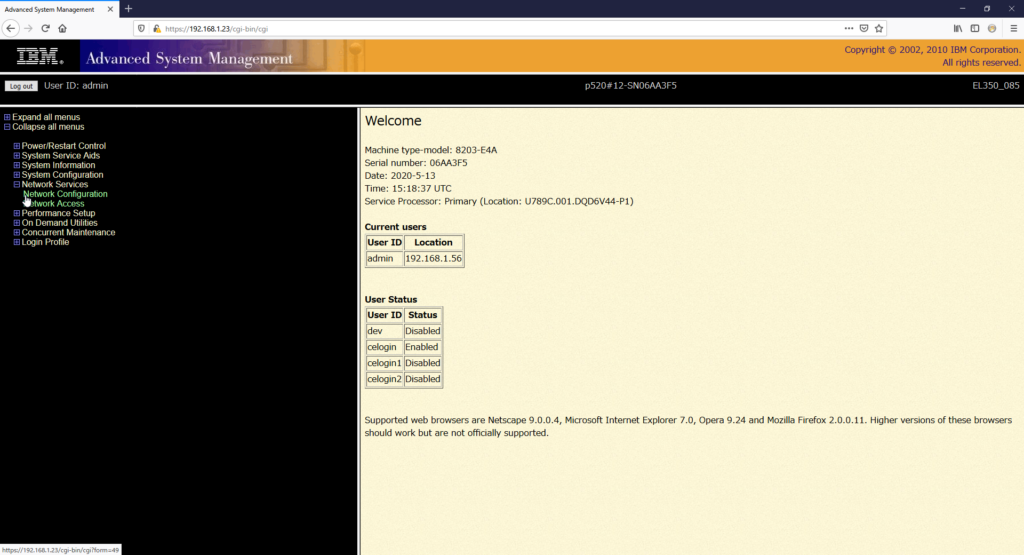The image size is (1024, 555).
Task: Open Network Configuration link
Action: pos(65,194)
